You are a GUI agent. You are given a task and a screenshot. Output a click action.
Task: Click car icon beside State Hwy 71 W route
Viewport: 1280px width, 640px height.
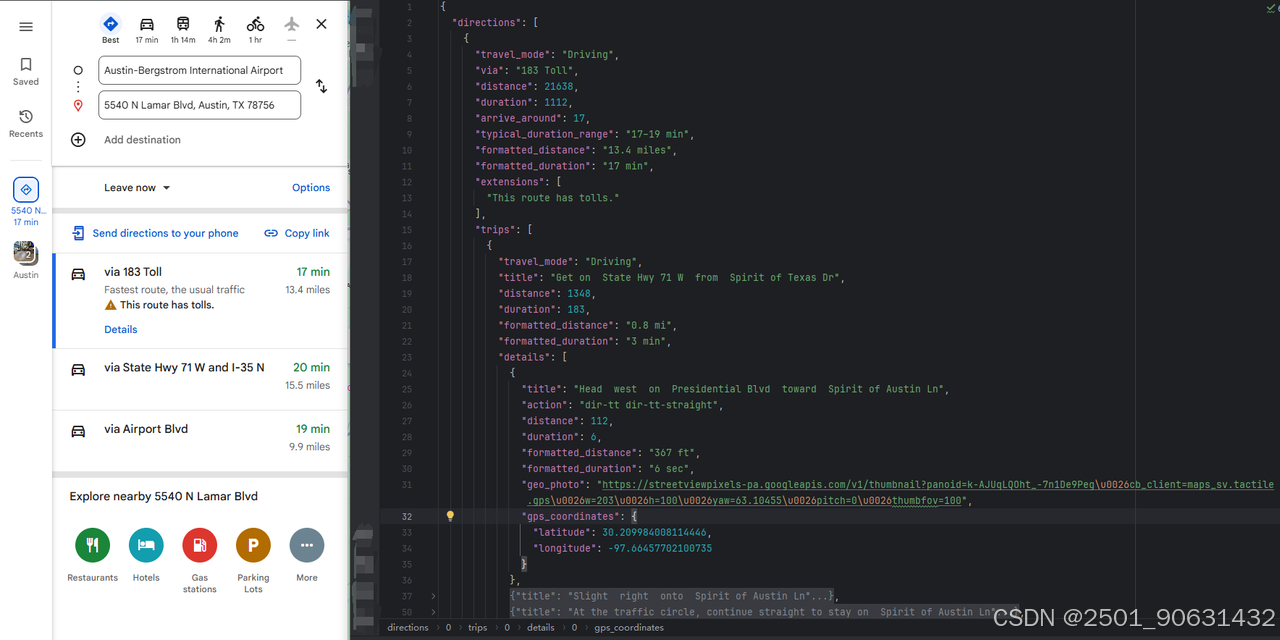coord(78,369)
